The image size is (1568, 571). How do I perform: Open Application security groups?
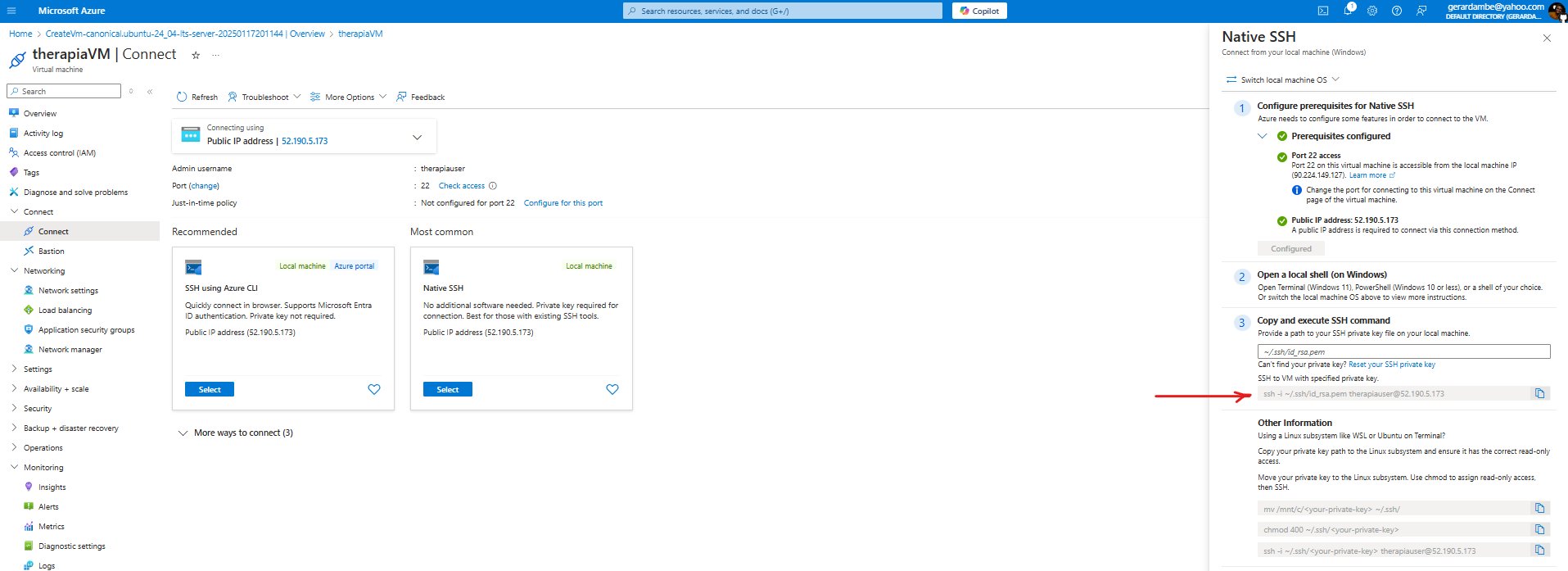(x=86, y=330)
